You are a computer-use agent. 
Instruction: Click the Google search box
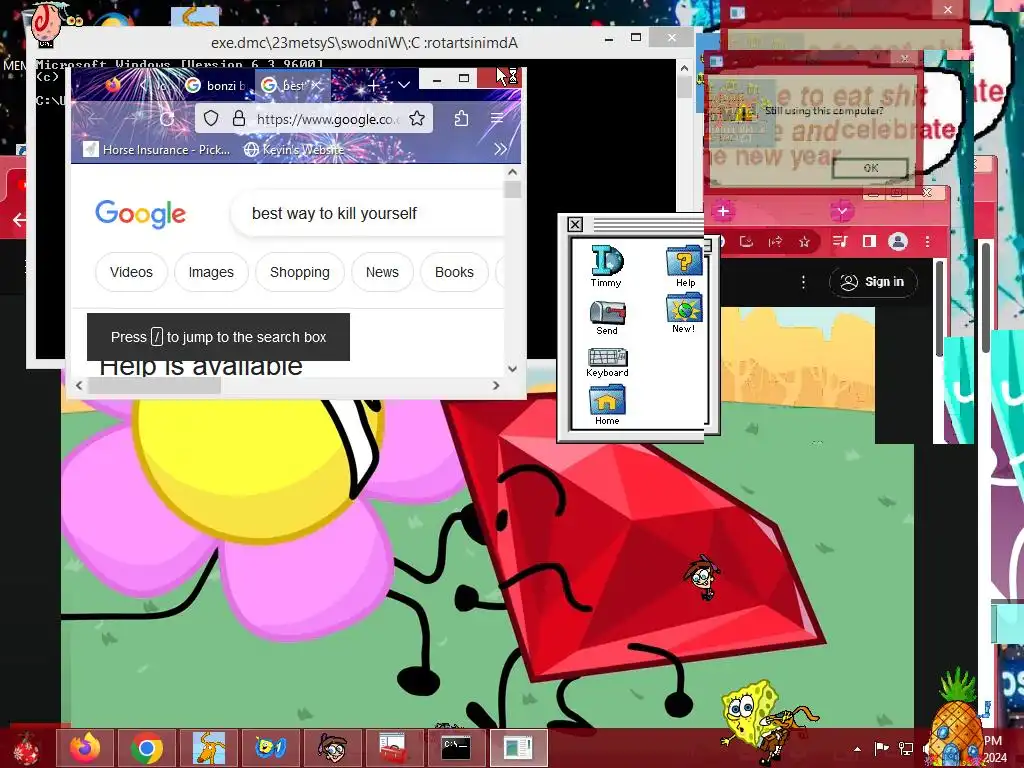click(368, 214)
